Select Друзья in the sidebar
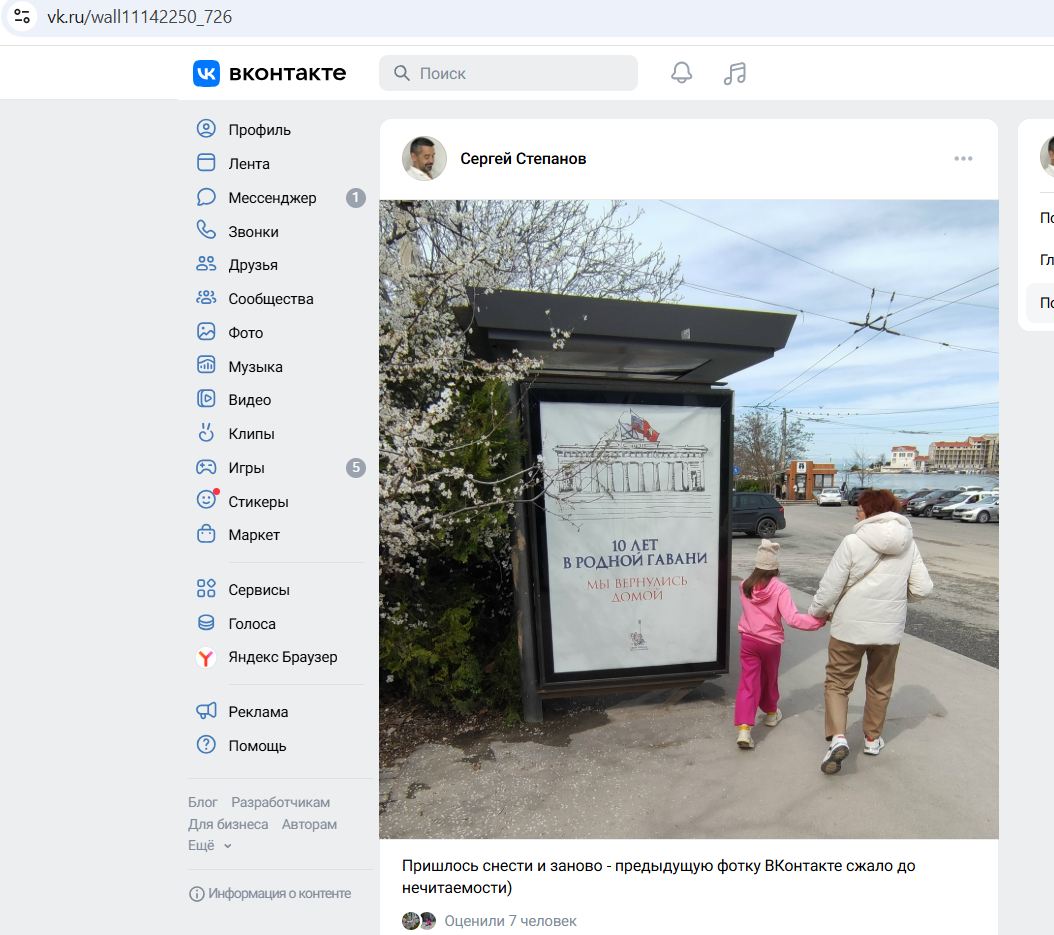Viewport: 1054px width, 935px height. pos(253,265)
